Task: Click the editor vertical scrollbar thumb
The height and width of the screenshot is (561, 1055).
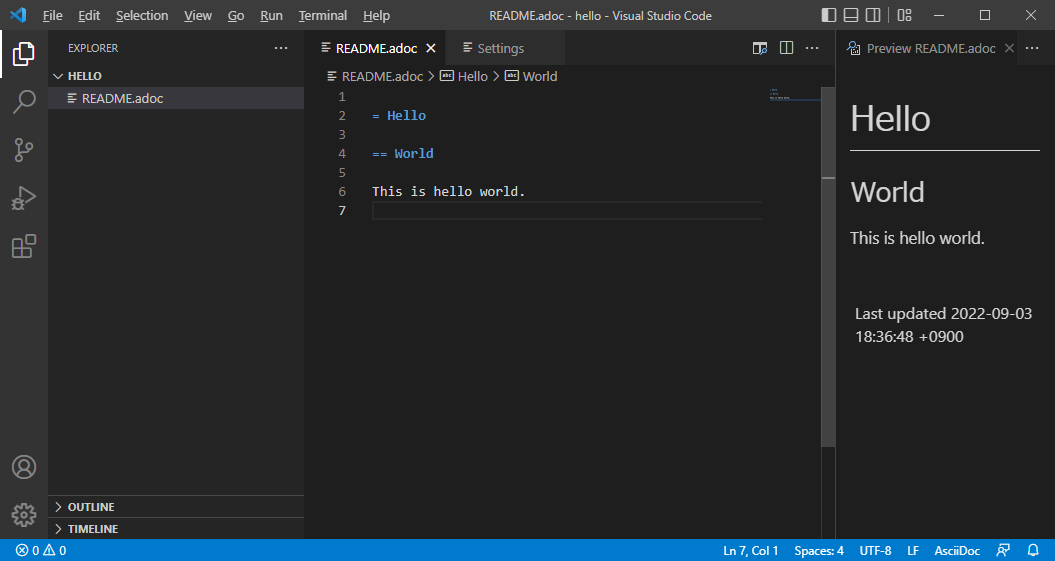Action: [x=828, y=267]
